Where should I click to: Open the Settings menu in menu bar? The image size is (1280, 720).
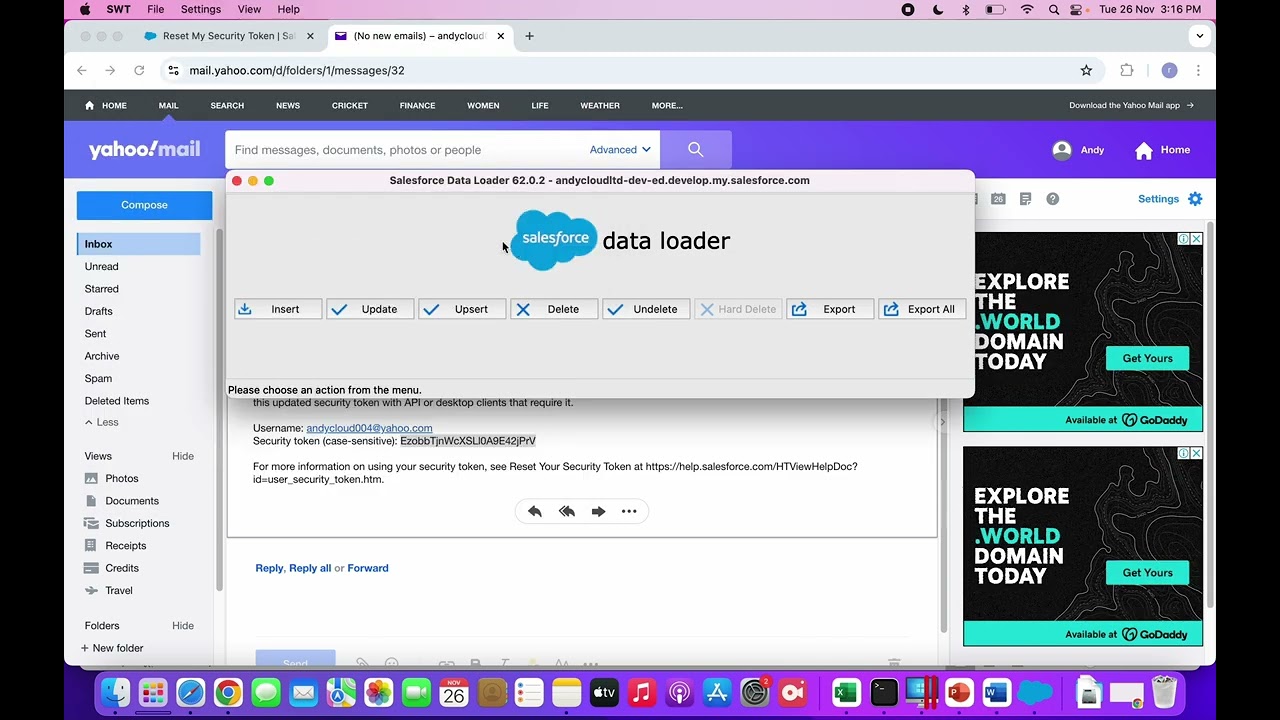201,9
